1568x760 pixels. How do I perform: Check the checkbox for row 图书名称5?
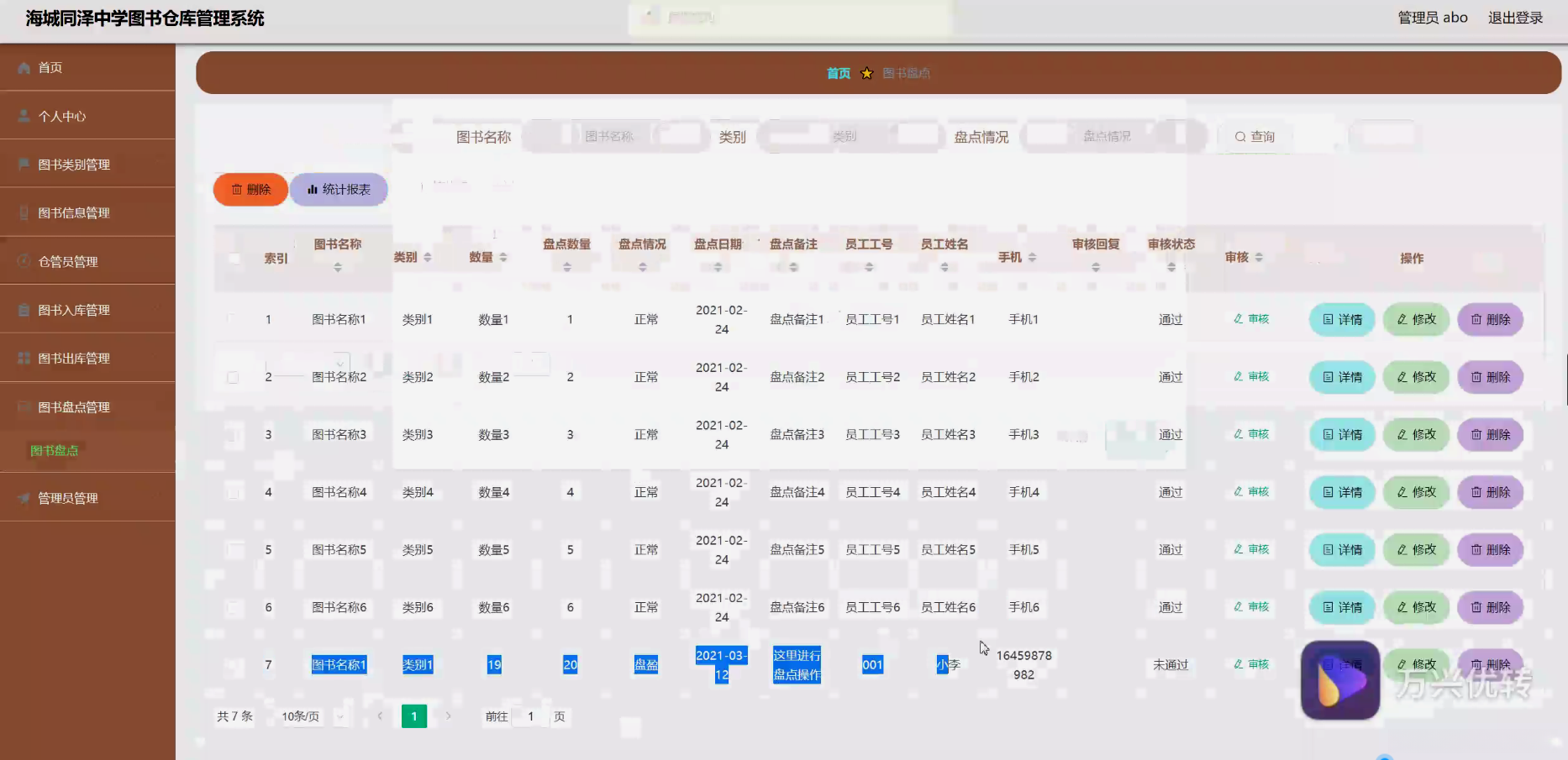click(x=233, y=550)
